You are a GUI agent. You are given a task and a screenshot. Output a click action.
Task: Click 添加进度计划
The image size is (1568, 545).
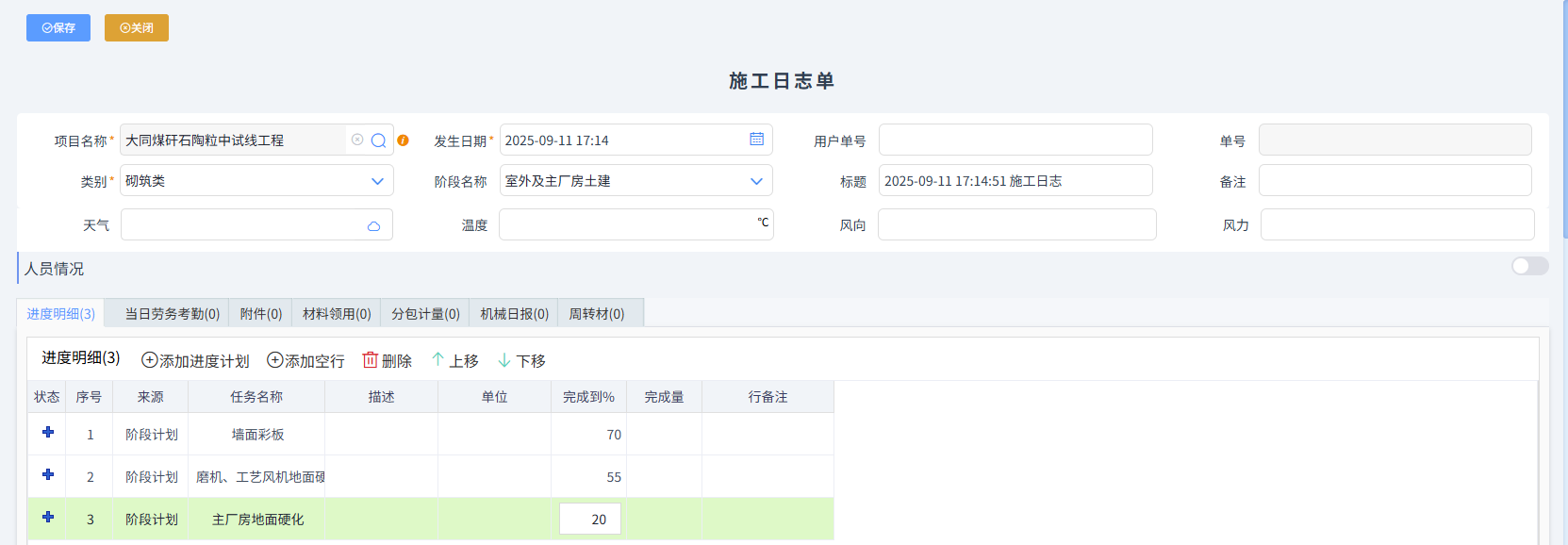pos(195,361)
